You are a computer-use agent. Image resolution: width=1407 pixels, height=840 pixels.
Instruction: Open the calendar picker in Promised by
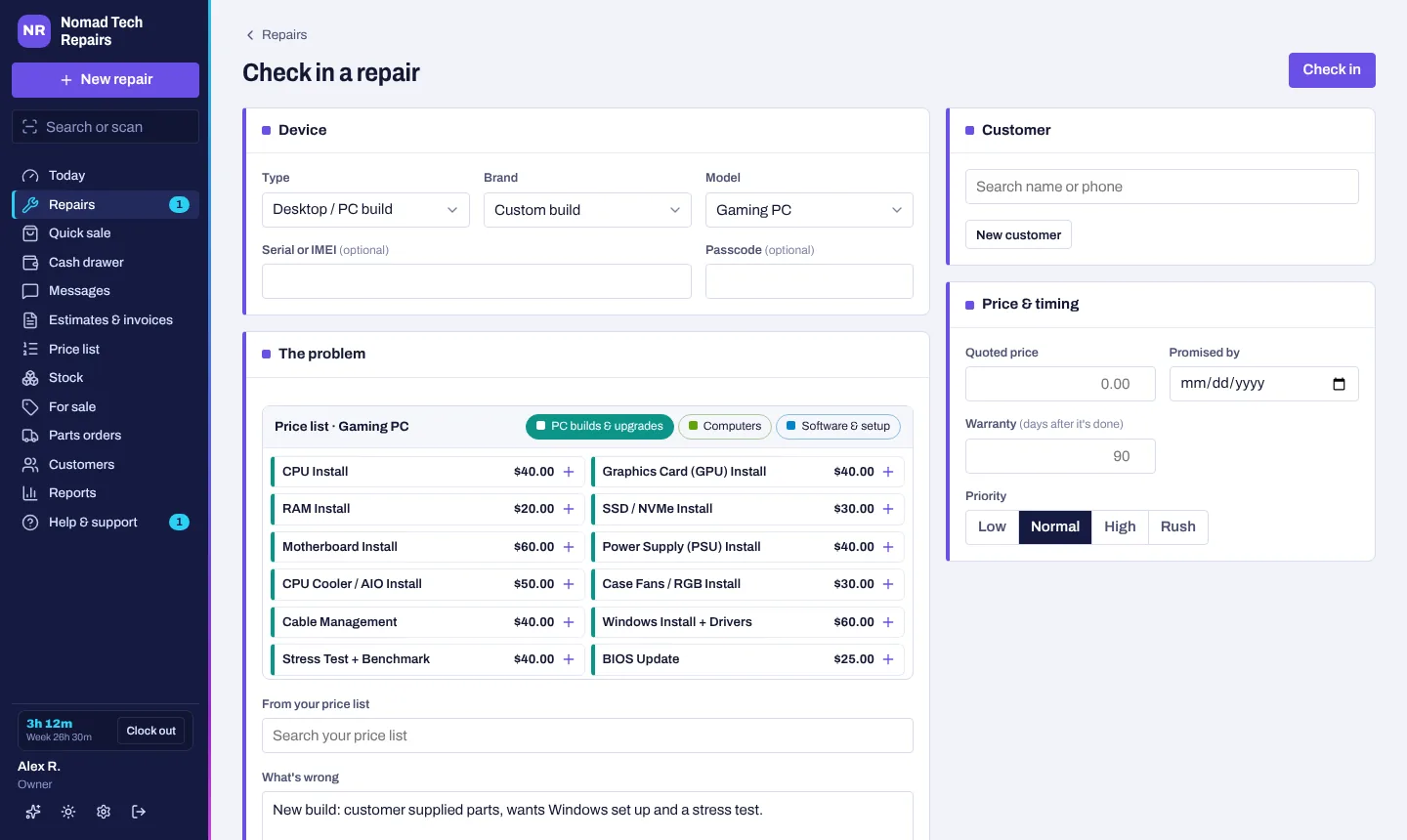tap(1339, 384)
